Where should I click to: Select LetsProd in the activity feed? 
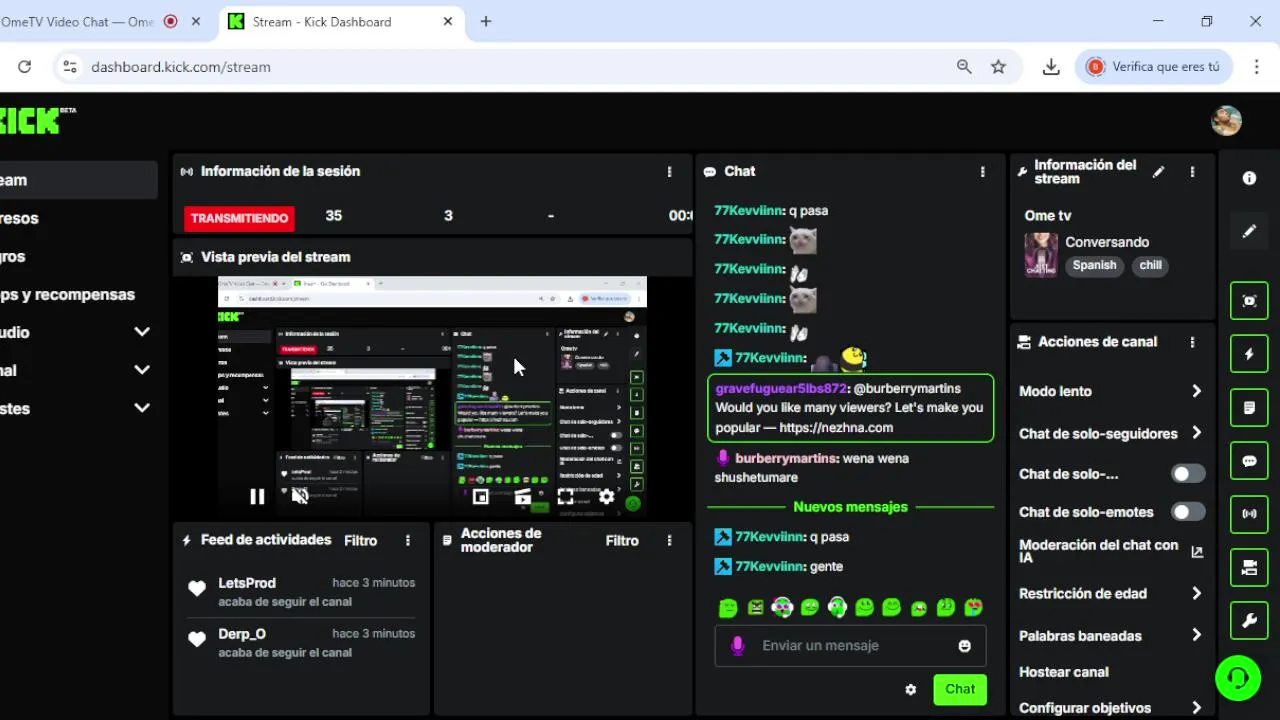[247, 583]
